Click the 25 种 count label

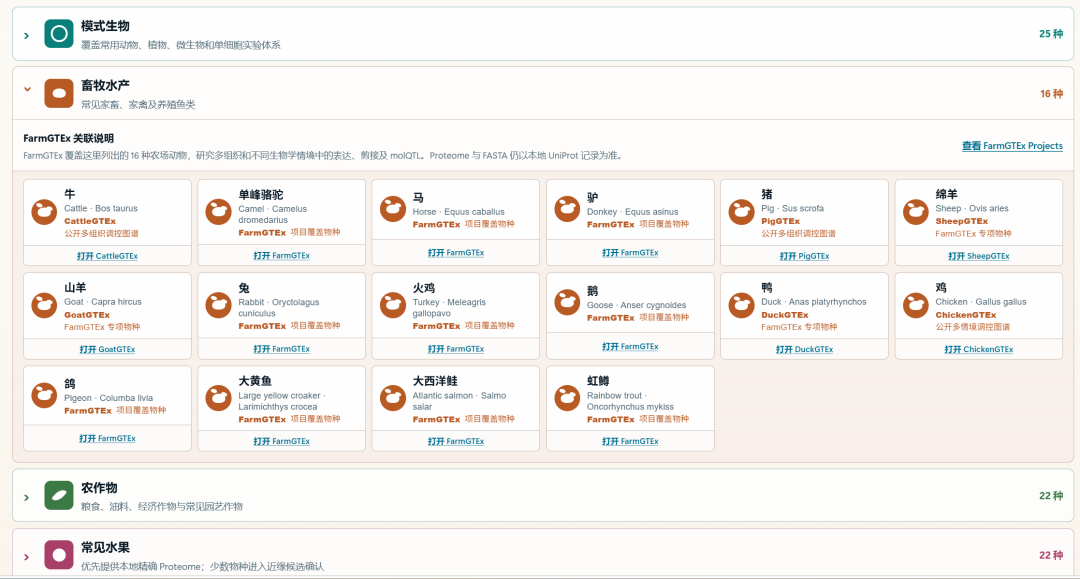coord(1050,34)
